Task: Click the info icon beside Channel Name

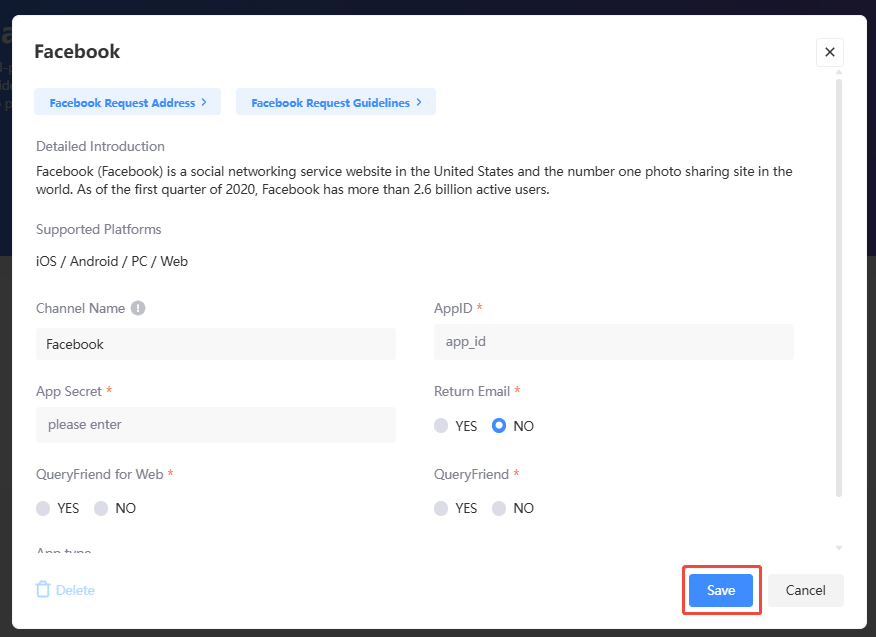Action: tap(138, 308)
